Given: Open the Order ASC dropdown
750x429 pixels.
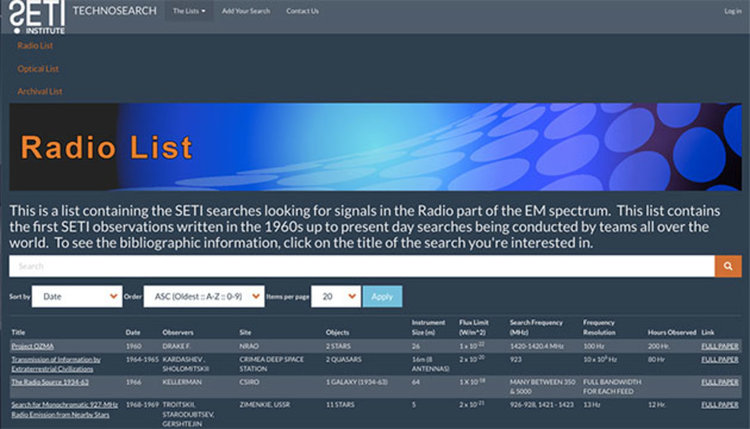Looking at the screenshot, I should (x=204, y=297).
